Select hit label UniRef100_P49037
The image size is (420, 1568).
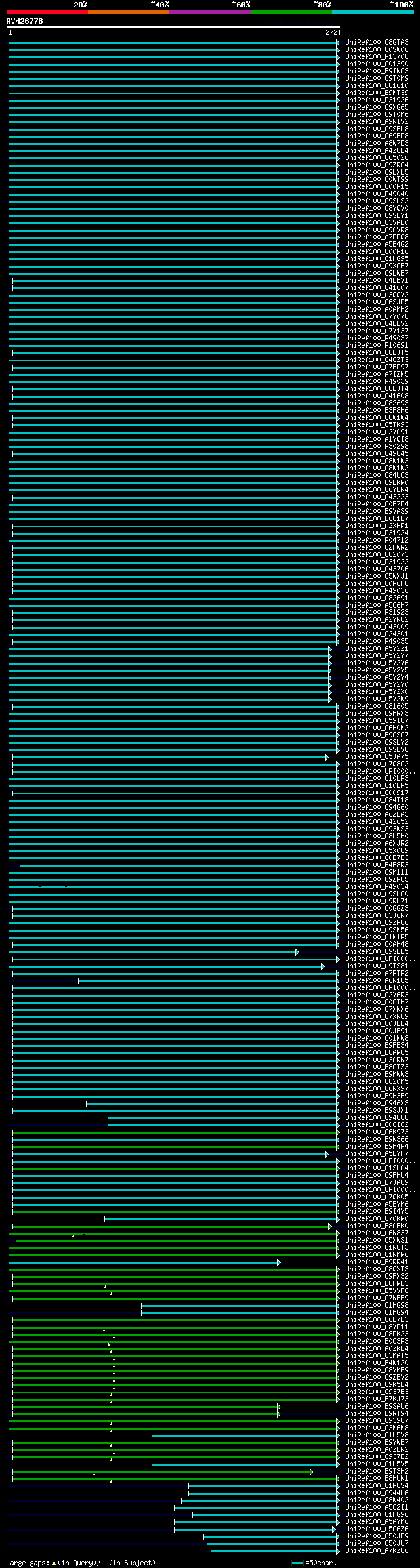pos(377,339)
